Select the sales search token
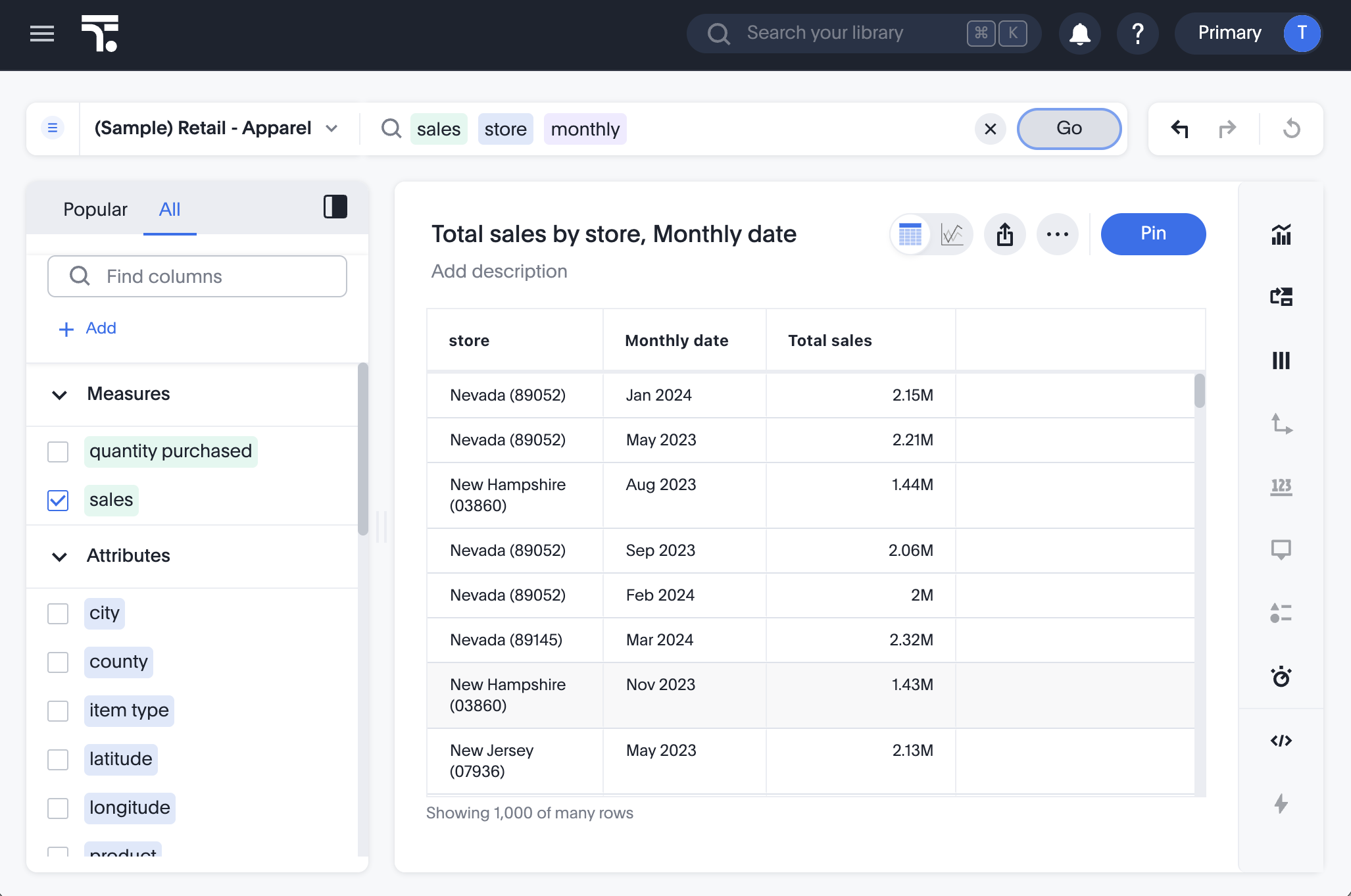 439,129
